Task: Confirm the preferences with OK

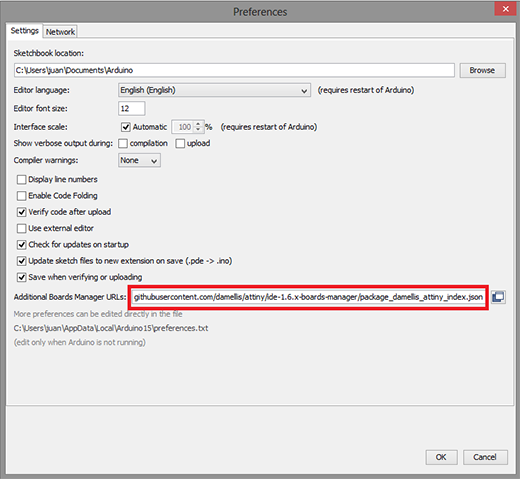Action: pyautogui.click(x=441, y=457)
